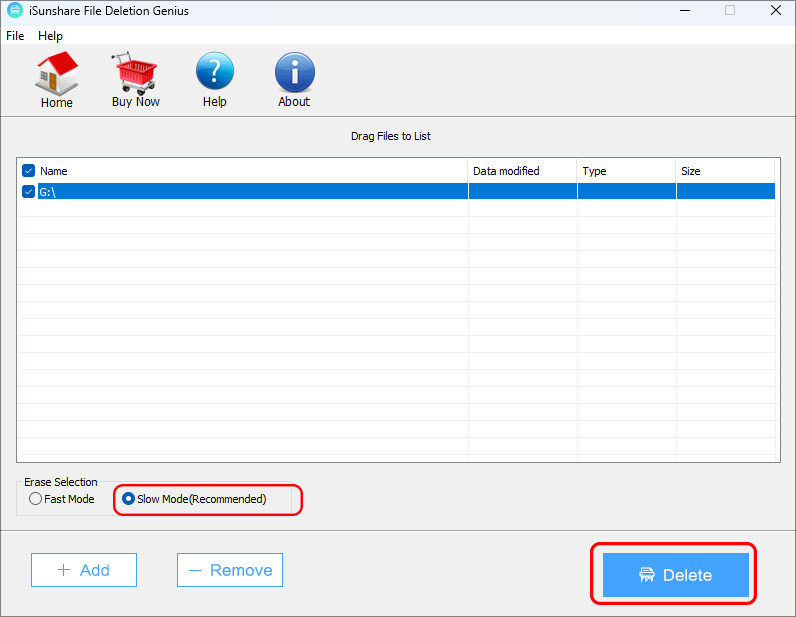Click the blue question mark Help icon
Image resolution: width=796 pixels, height=617 pixels.
coord(214,73)
